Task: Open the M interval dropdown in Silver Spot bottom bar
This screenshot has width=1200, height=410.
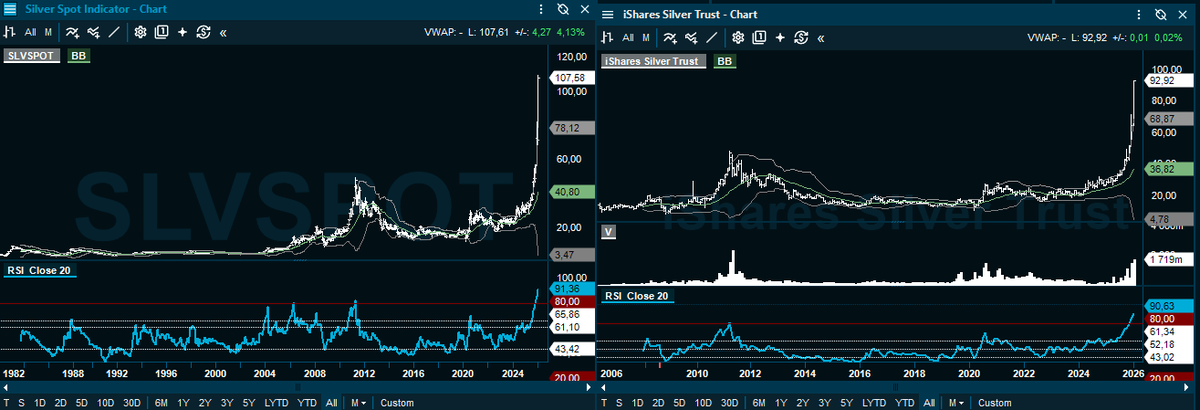Action: tap(357, 402)
